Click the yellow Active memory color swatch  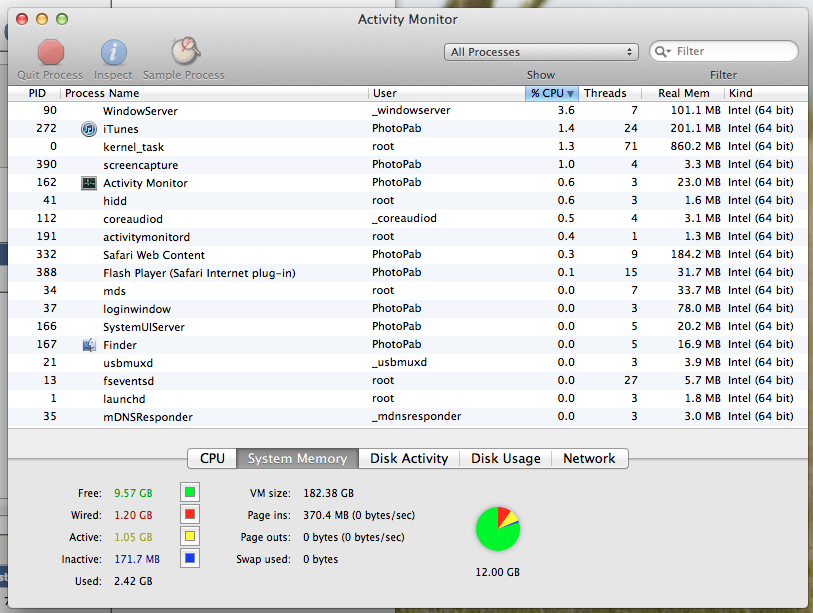(x=190, y=536)
